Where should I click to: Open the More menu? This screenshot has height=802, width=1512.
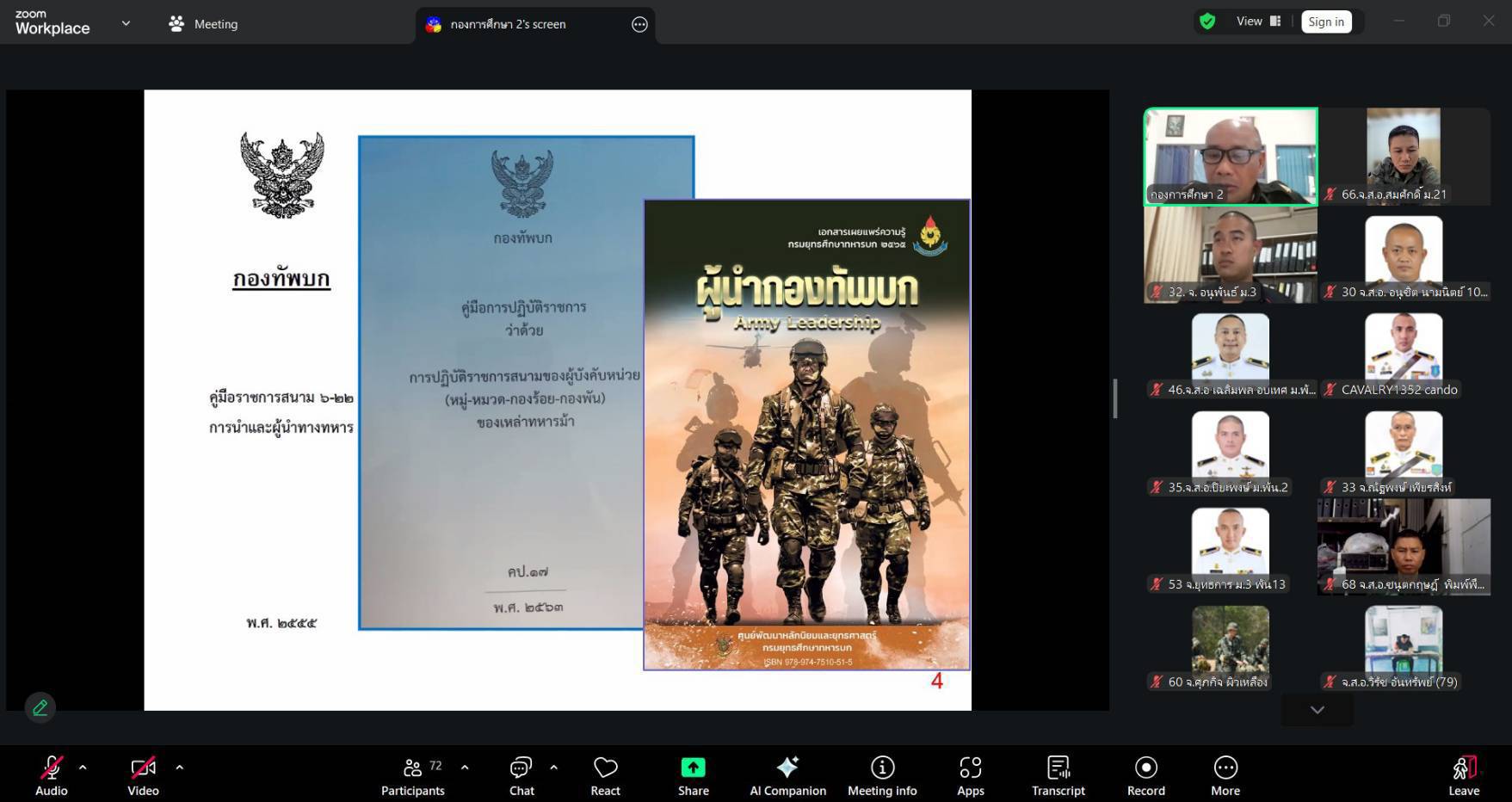(x=1225, y=775)
